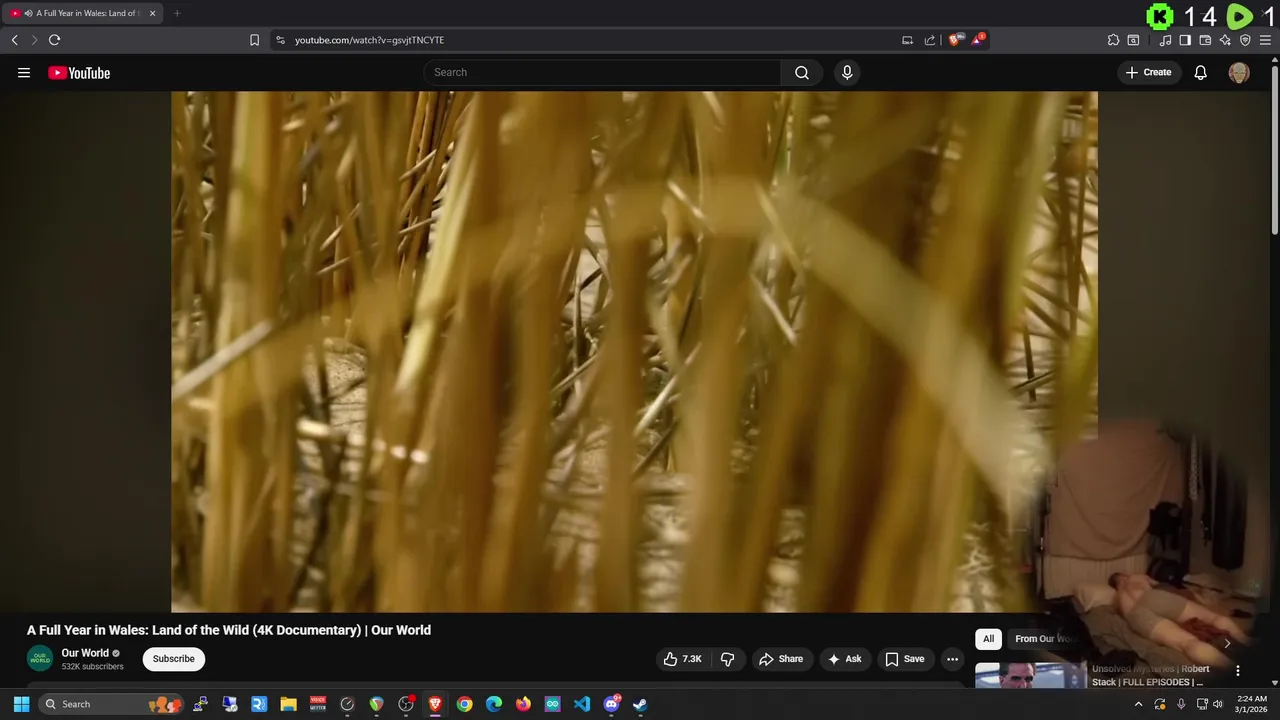Open browser extensions puzzle icon
Screen dimensions: 1280x720
1113,40
